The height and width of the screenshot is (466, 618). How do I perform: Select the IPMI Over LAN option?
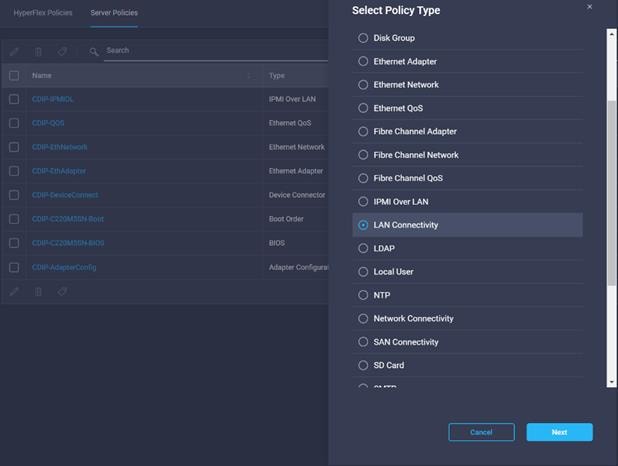click(363, 201)
